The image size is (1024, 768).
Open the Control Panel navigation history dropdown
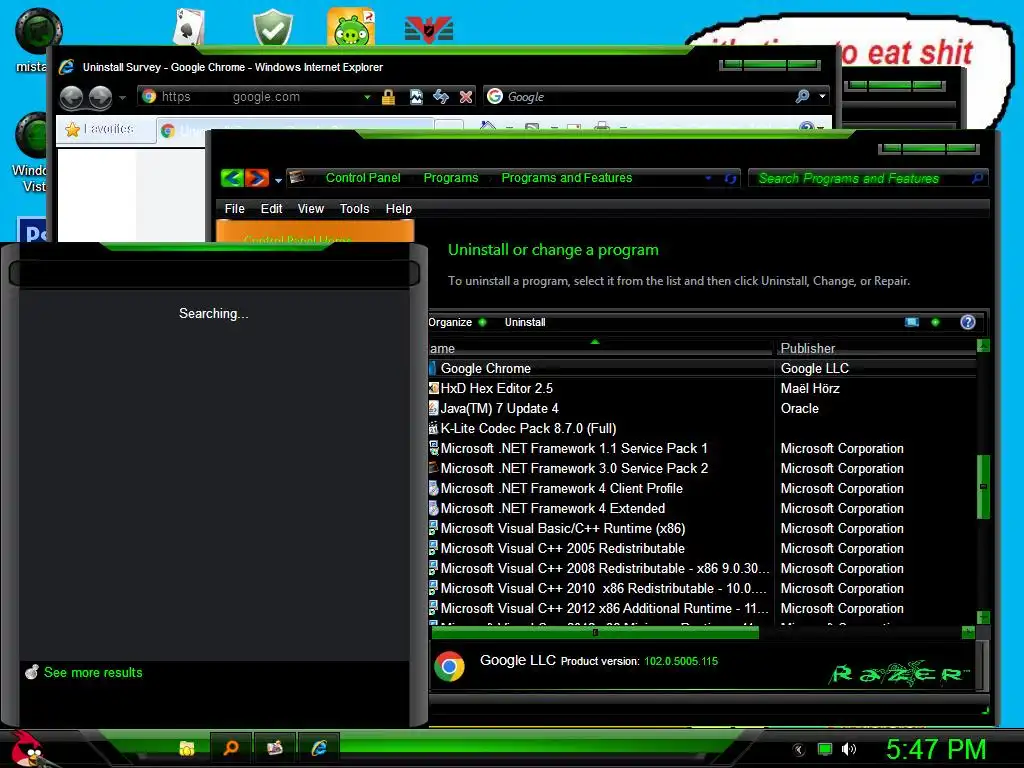click(278, 180)
